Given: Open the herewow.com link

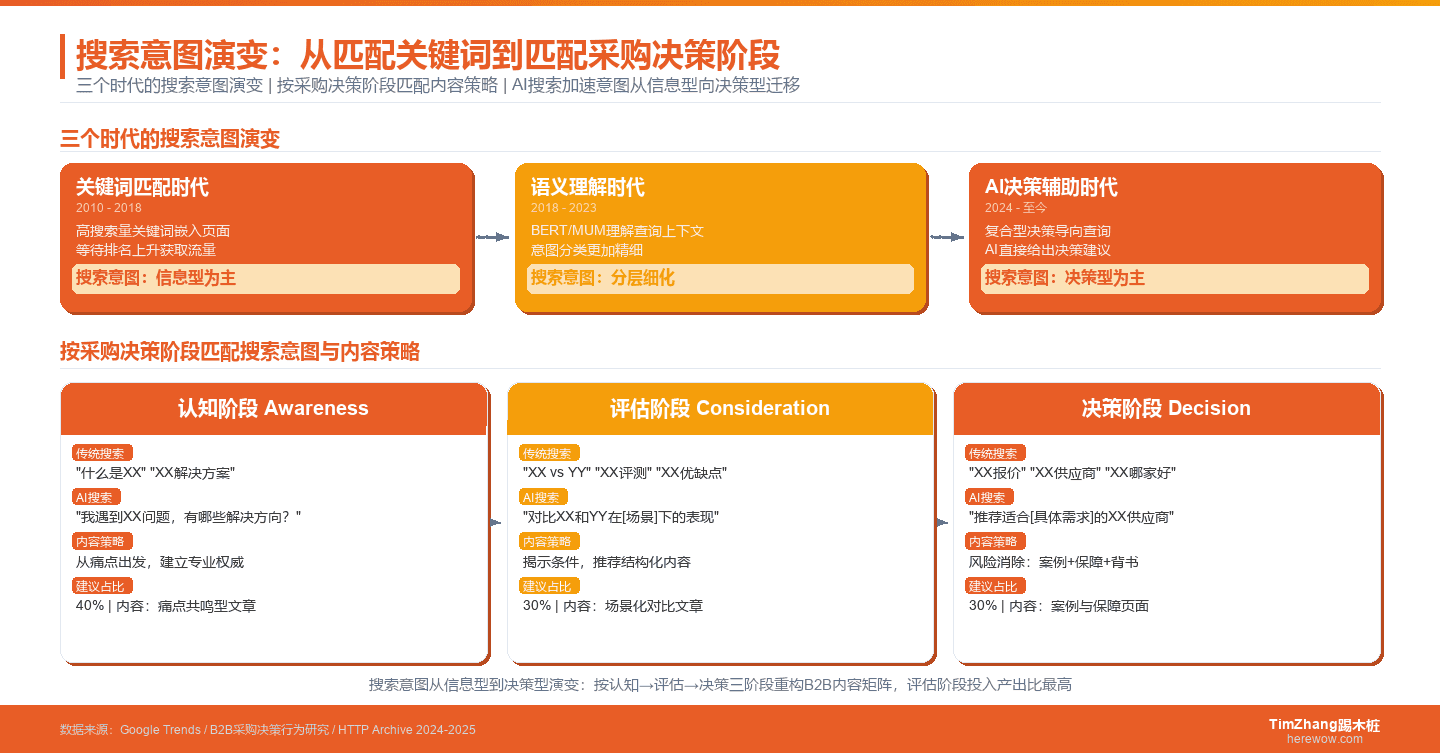Looking at the screenshot, I should click(x=1323, y=738).
